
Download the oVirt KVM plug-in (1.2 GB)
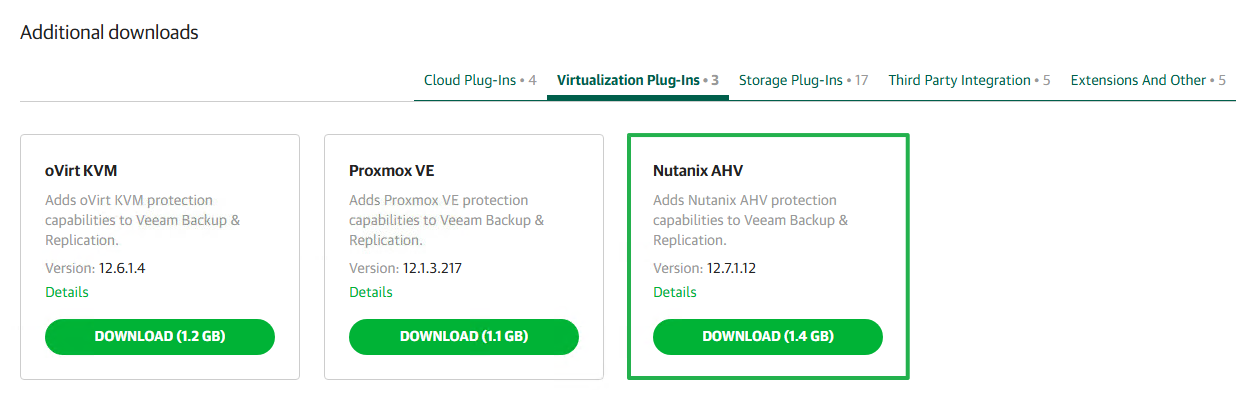[160, 337]
